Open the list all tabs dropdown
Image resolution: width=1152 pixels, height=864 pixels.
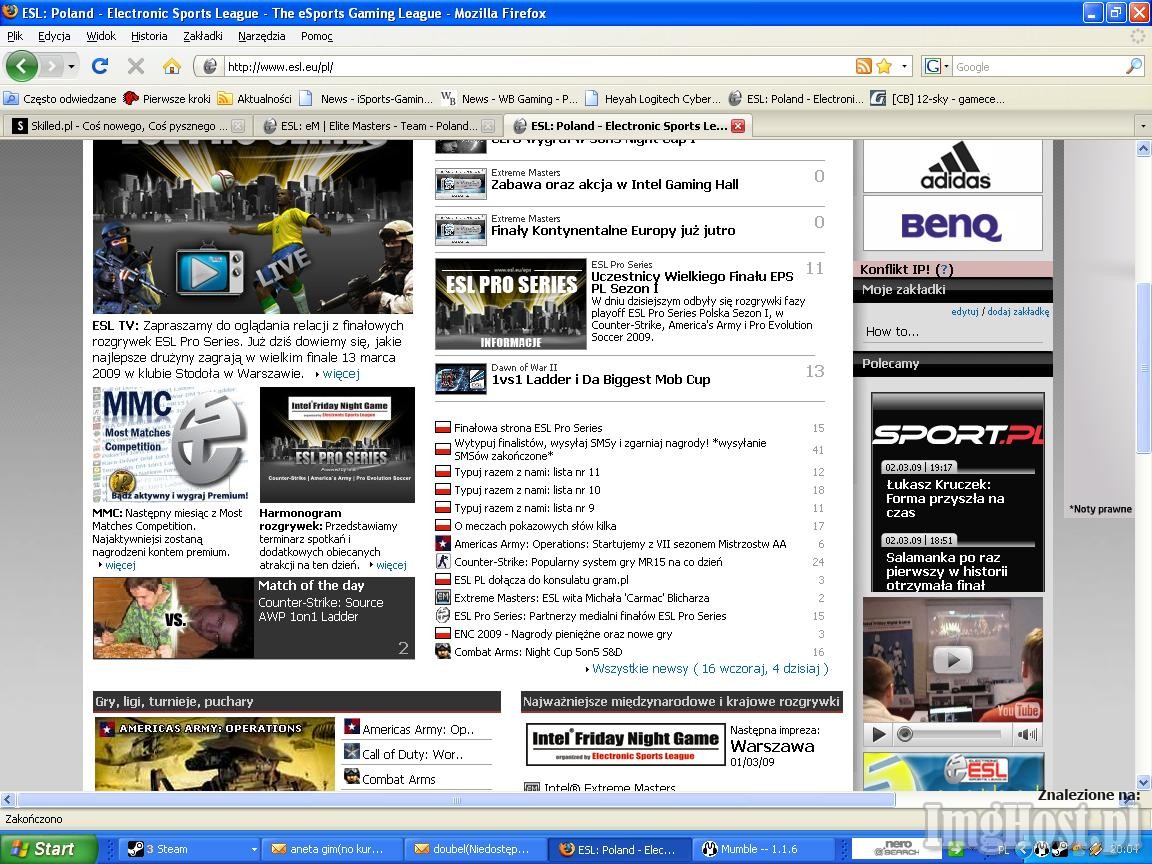pyautogui.click(x=1142, y=126)
